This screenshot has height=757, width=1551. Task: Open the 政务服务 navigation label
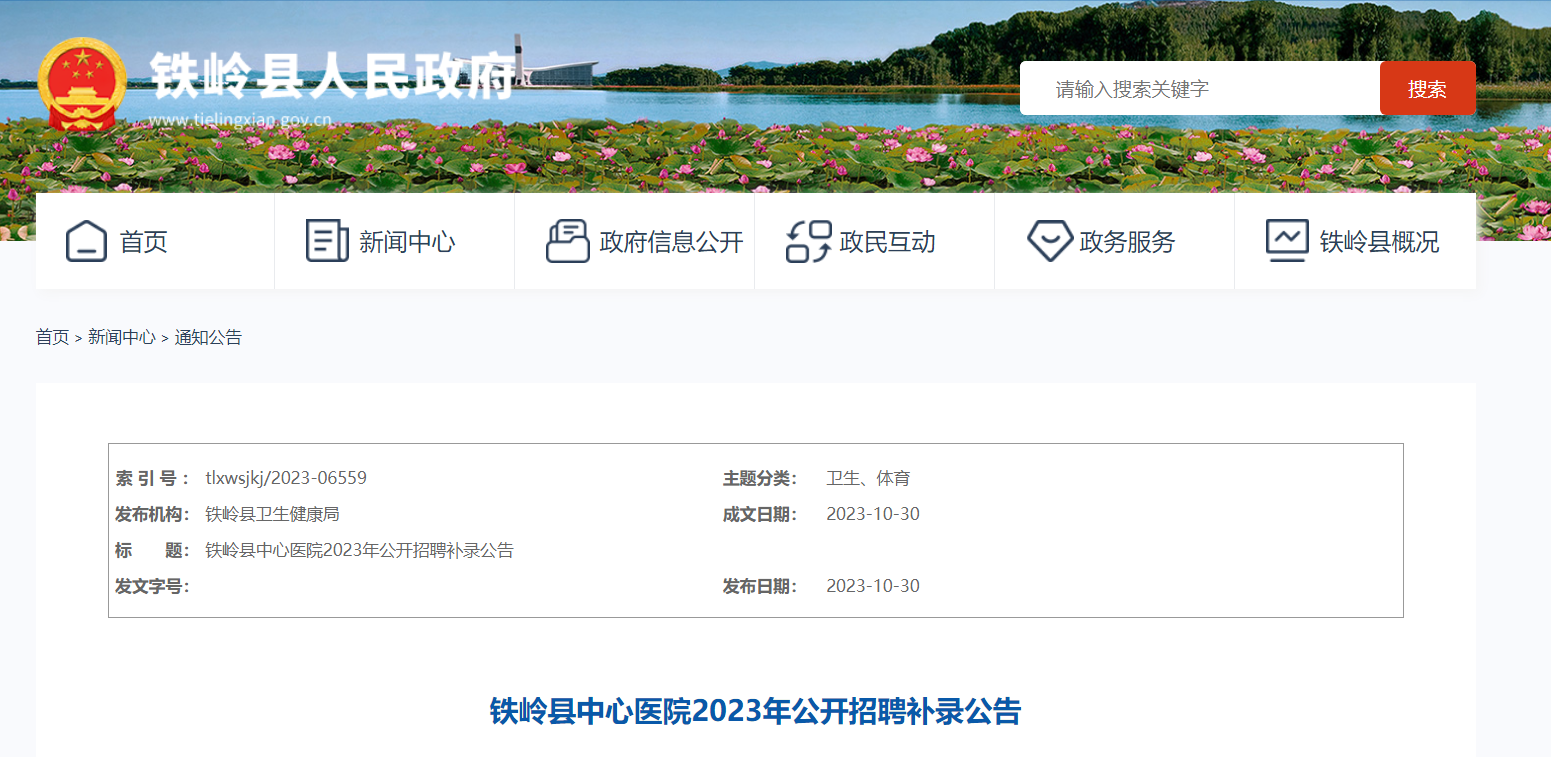pos(1127,242)
